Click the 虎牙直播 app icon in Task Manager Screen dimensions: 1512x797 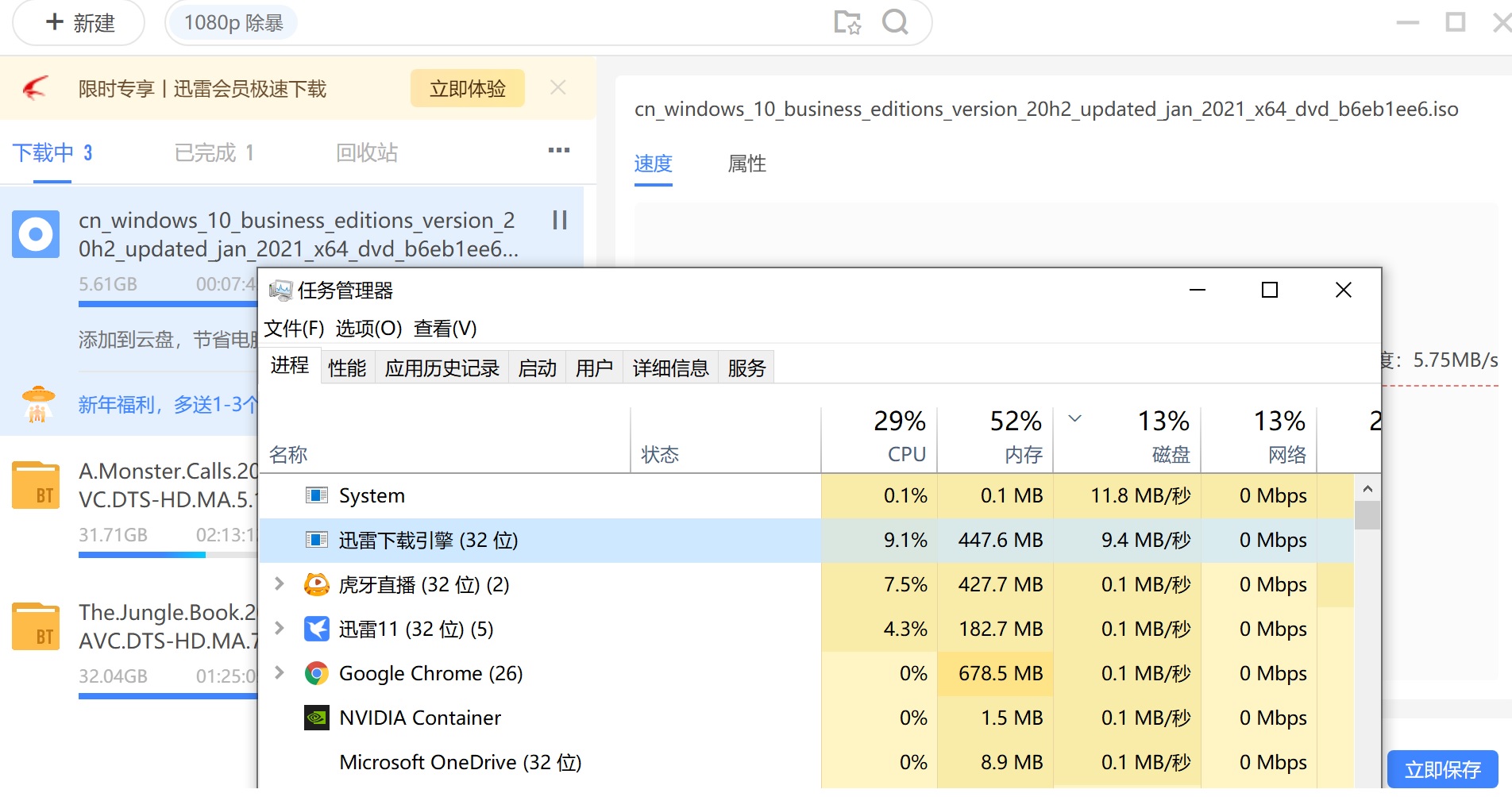tap(316, 584)
